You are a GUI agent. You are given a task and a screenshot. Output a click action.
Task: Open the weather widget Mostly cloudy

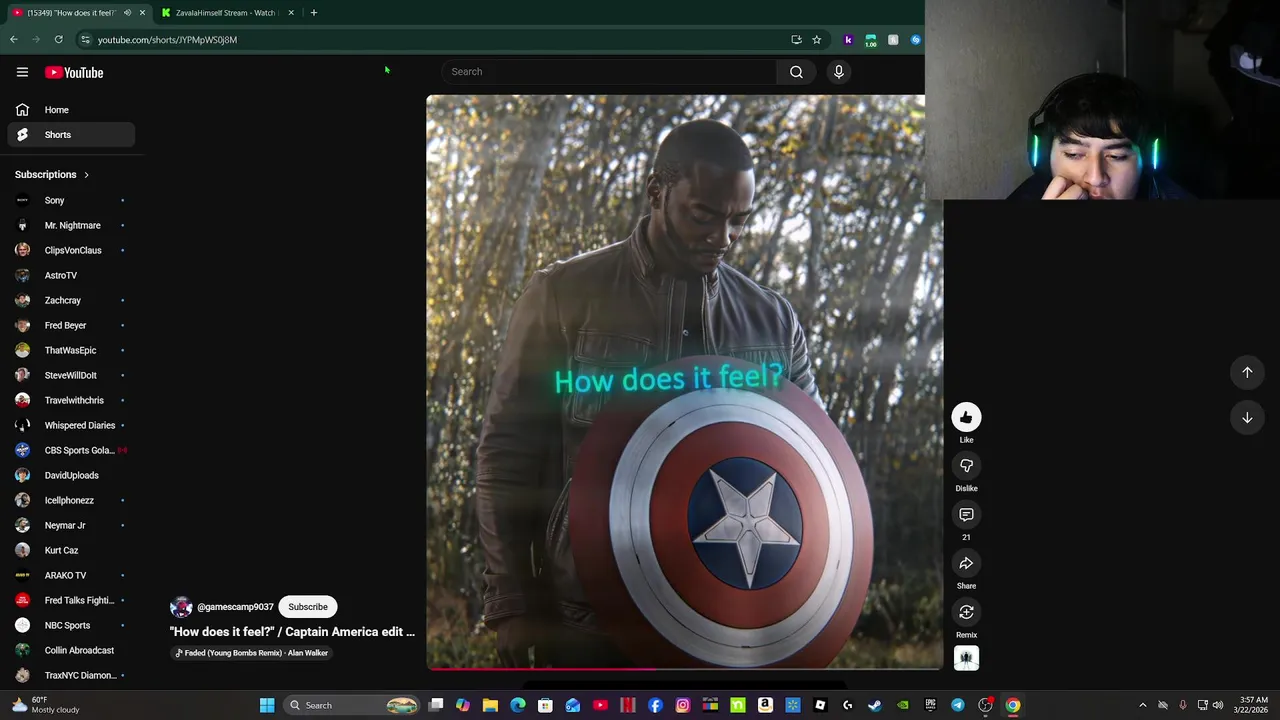click(45, 705)
